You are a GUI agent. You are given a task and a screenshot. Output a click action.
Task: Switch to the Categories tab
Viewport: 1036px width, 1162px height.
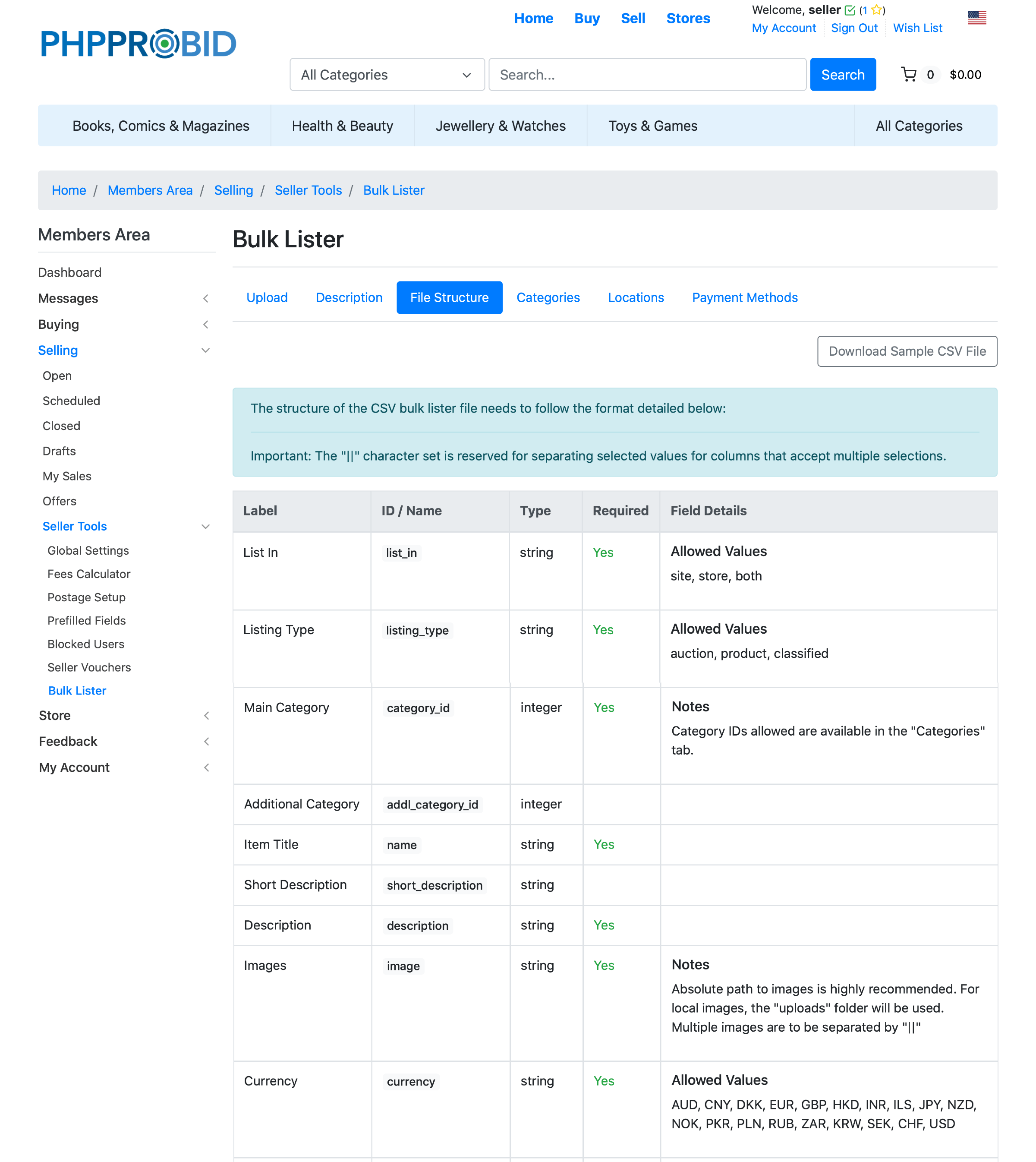(548, 298)
